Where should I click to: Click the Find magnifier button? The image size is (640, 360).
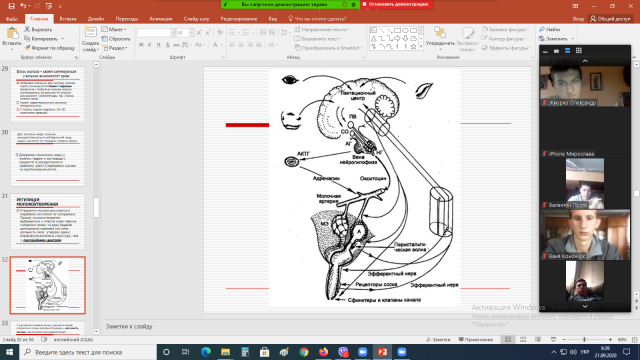(550, 29)
